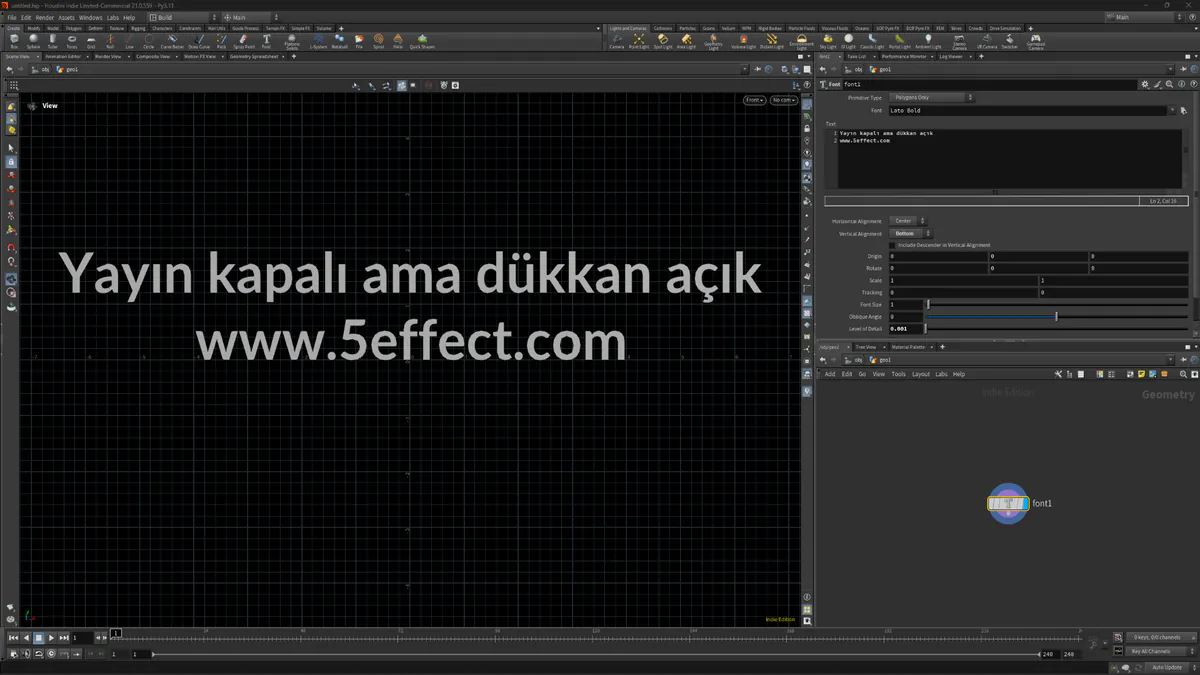
Task: Click the Font Size value field
Action: 906,304
